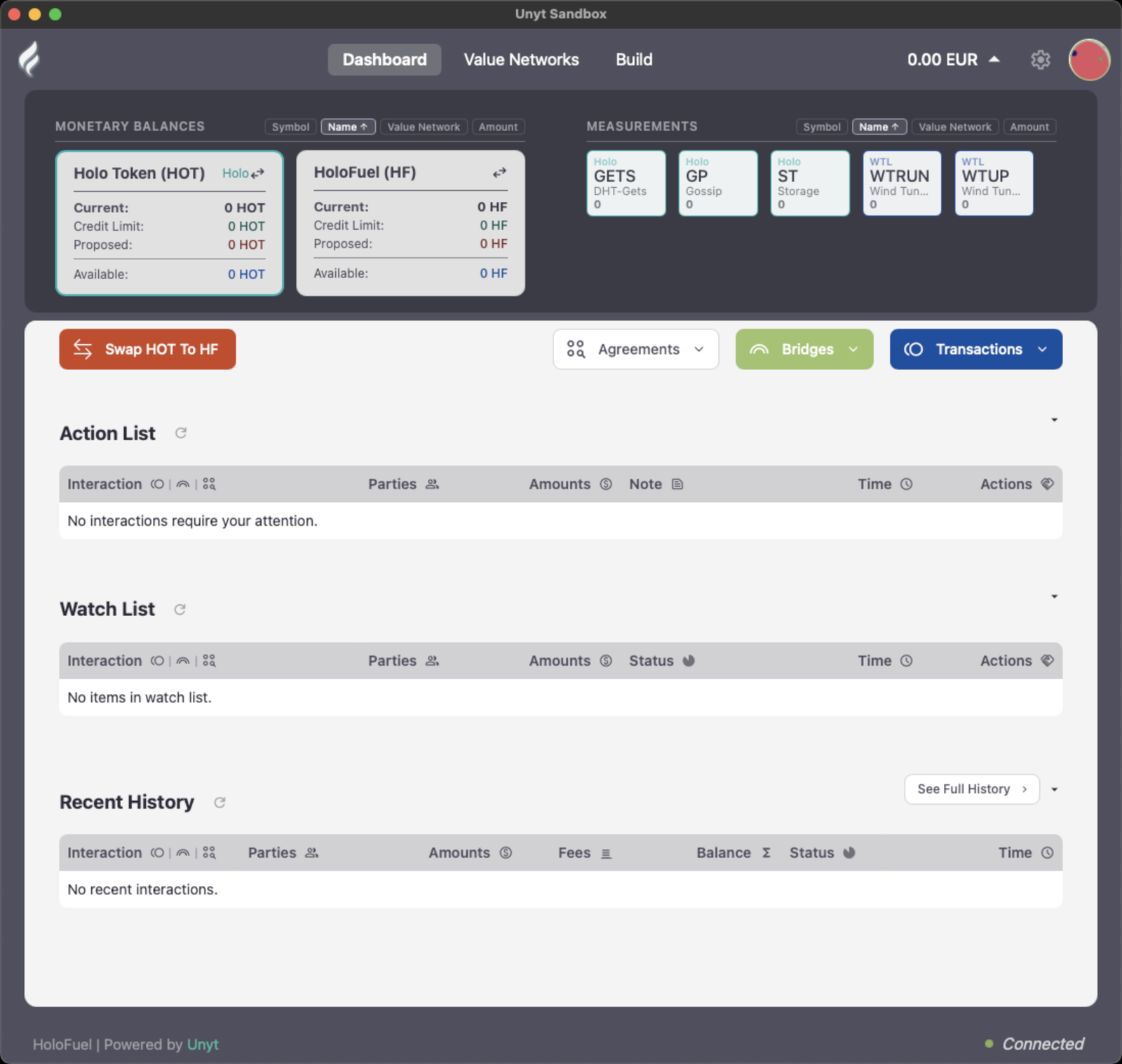Click the swap arrows on Holo Token card
1122x1064 pixels.
click(258, 173)
